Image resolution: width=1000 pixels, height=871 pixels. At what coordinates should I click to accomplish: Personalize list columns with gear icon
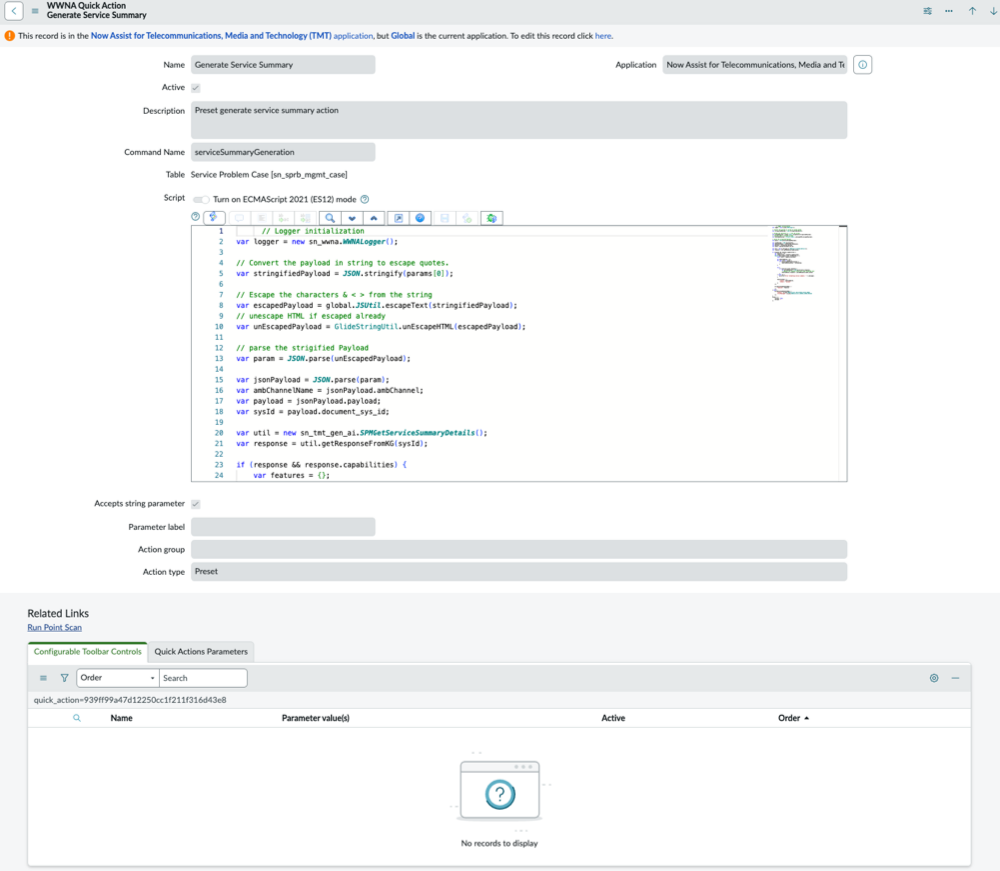(x=934, y=678)
